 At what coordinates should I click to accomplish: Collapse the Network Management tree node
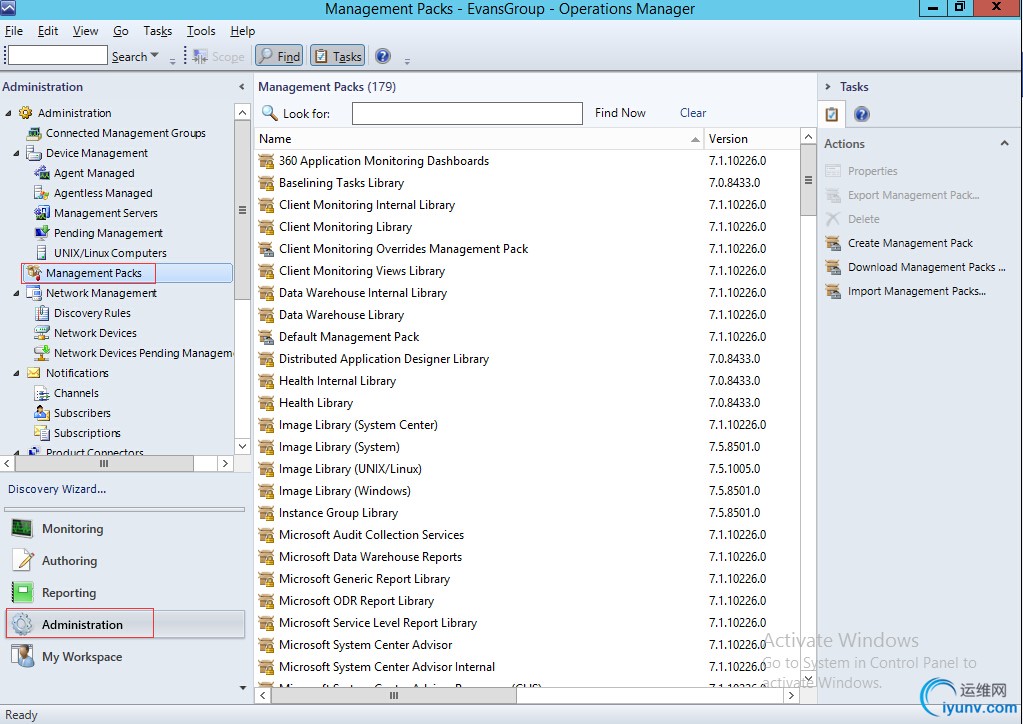[17, 293]
